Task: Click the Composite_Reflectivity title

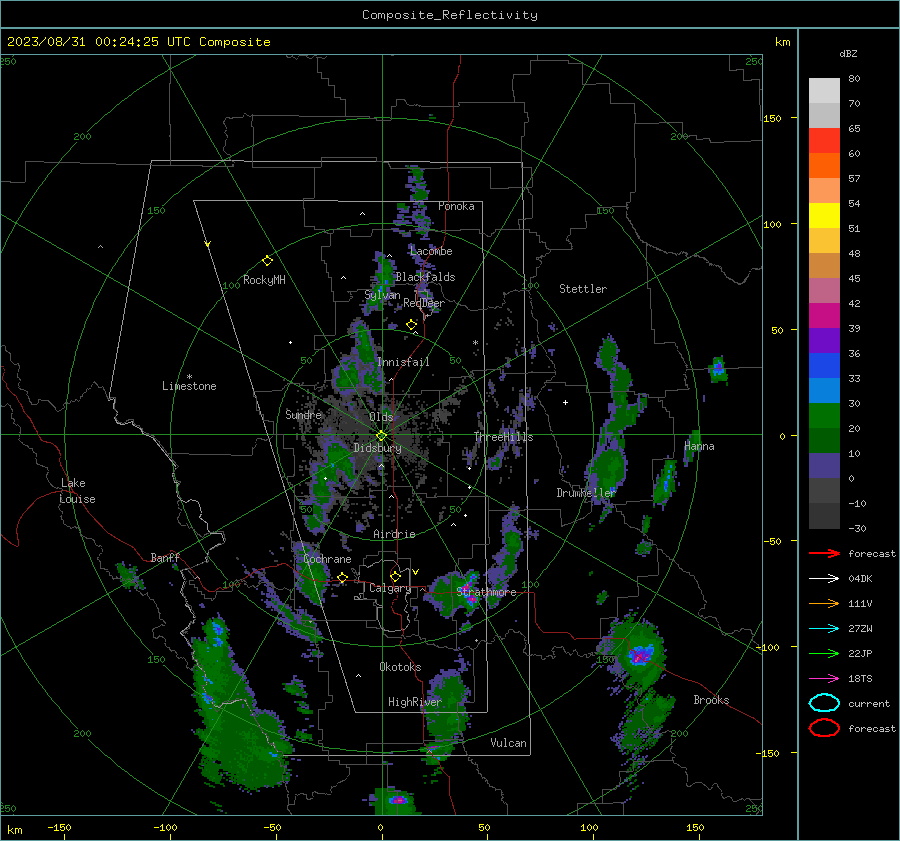Action: 450,15
